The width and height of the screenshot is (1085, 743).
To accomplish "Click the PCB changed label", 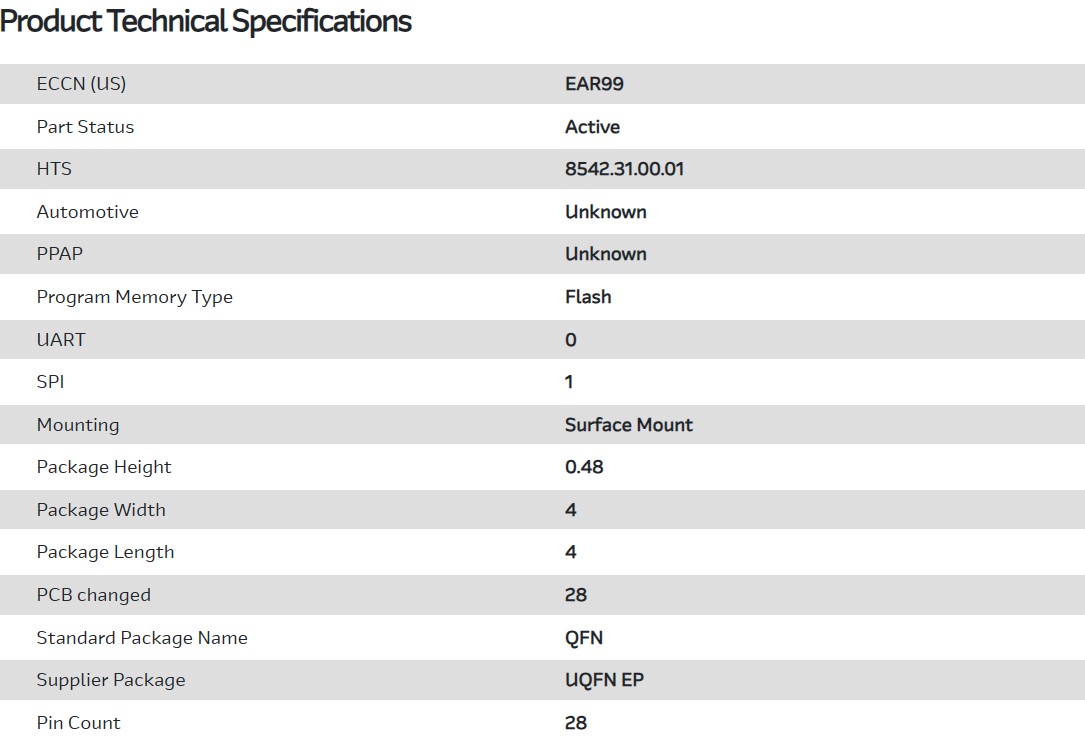I will point(93,595).
